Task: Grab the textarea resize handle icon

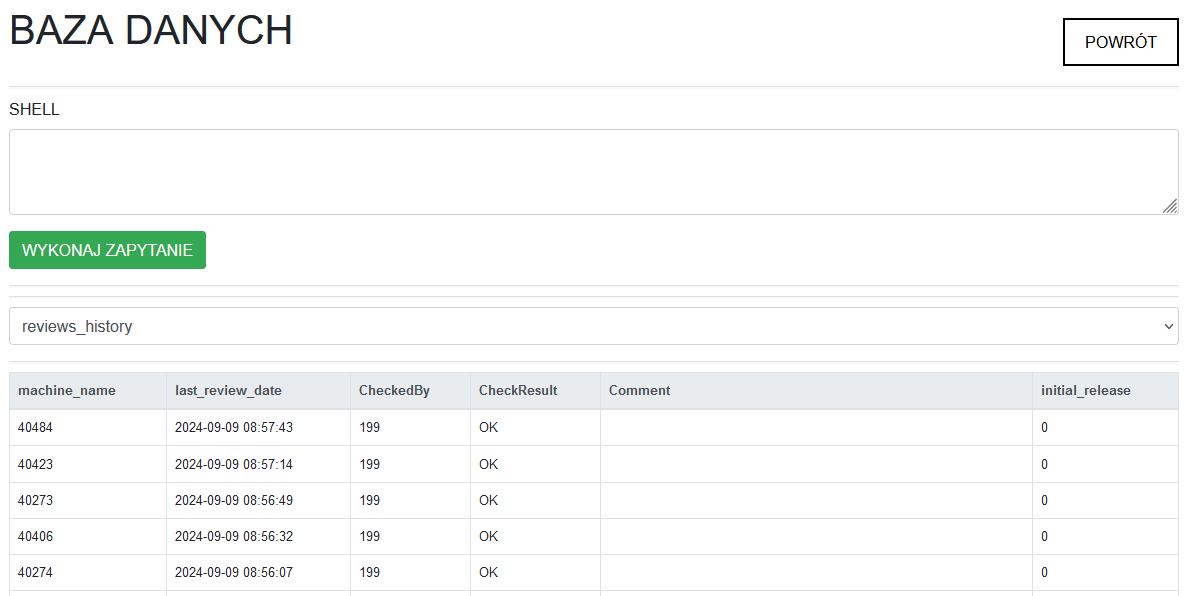Action: pos(1170,205)
